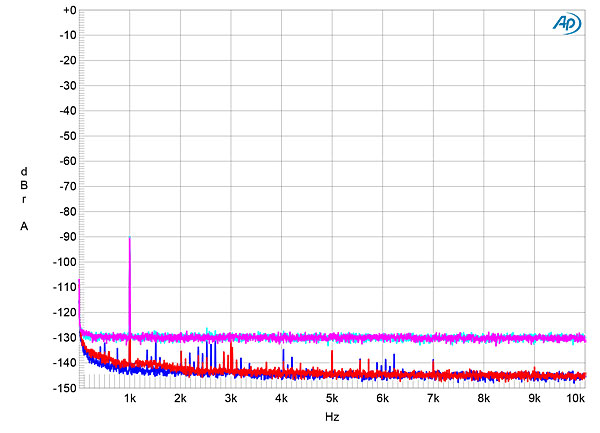Click the -150 label at the axis bottom
Screen dimensions: 600x433
64,388
